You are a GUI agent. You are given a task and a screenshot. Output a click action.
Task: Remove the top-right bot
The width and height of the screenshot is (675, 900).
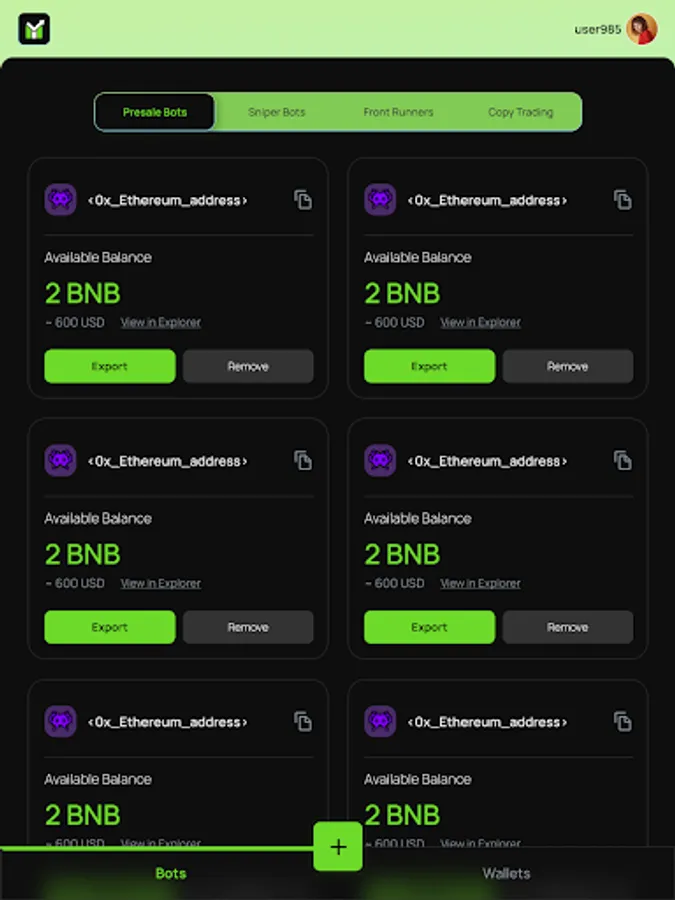pyautogui.click(x=568, y=366)
